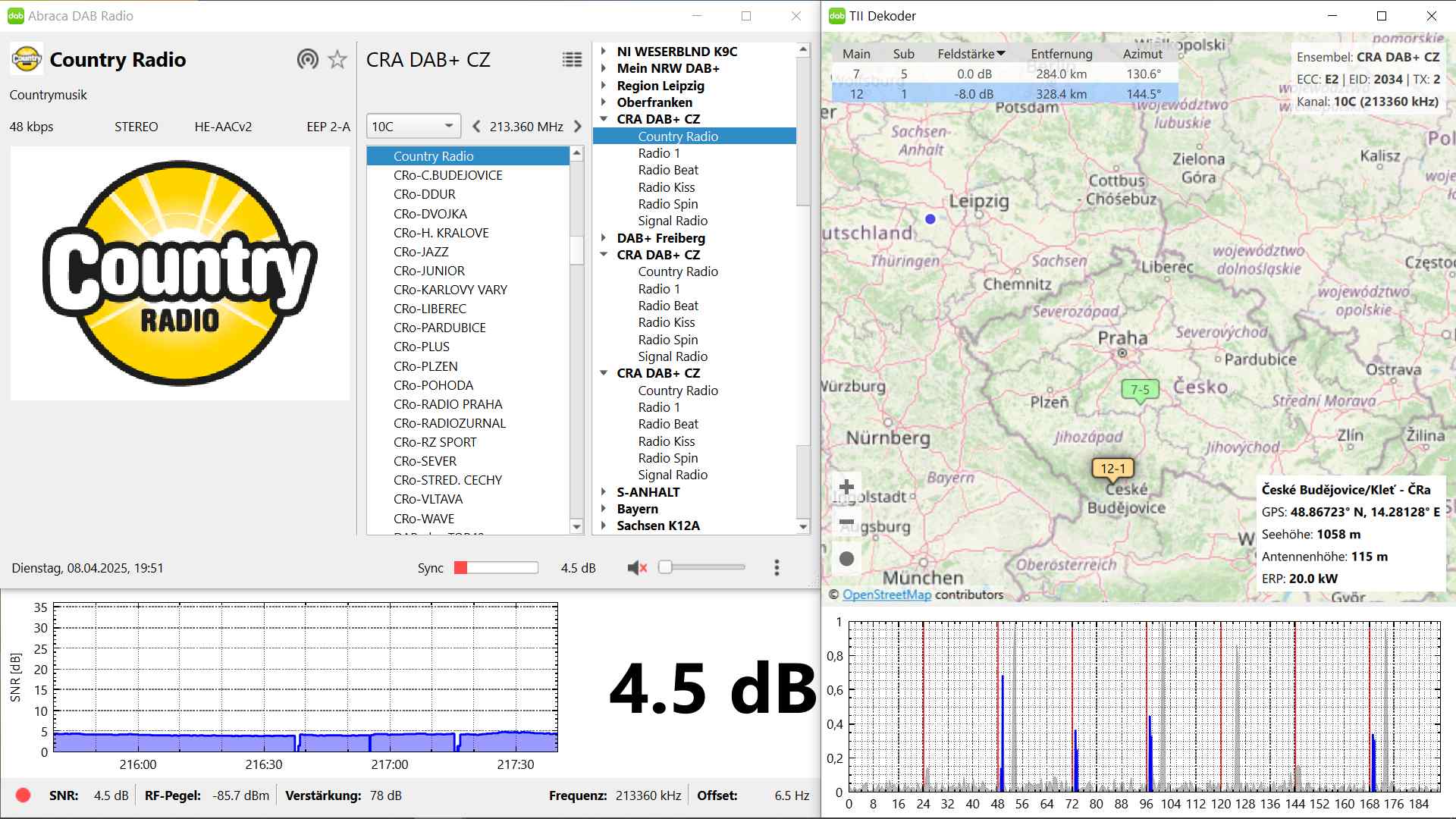1456x819 pixels.
Task: Click the announcement broadcast icon beside Country Radio
Action: (x=307, y=59)
